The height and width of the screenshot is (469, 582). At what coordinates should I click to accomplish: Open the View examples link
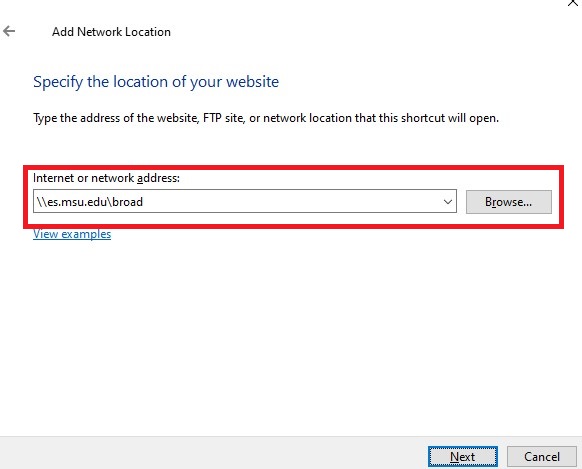(72, 234)
